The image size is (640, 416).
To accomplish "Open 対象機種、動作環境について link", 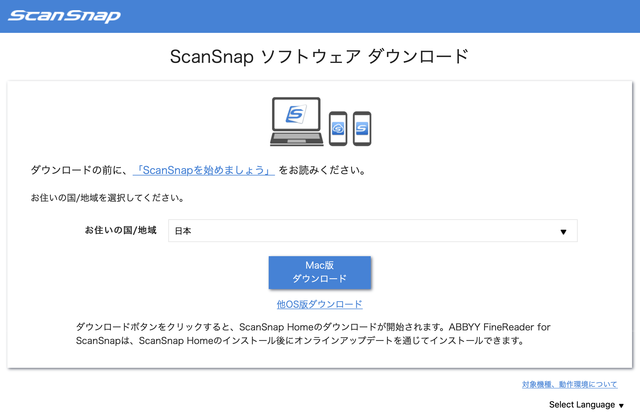I will click(x=569, y=384).
